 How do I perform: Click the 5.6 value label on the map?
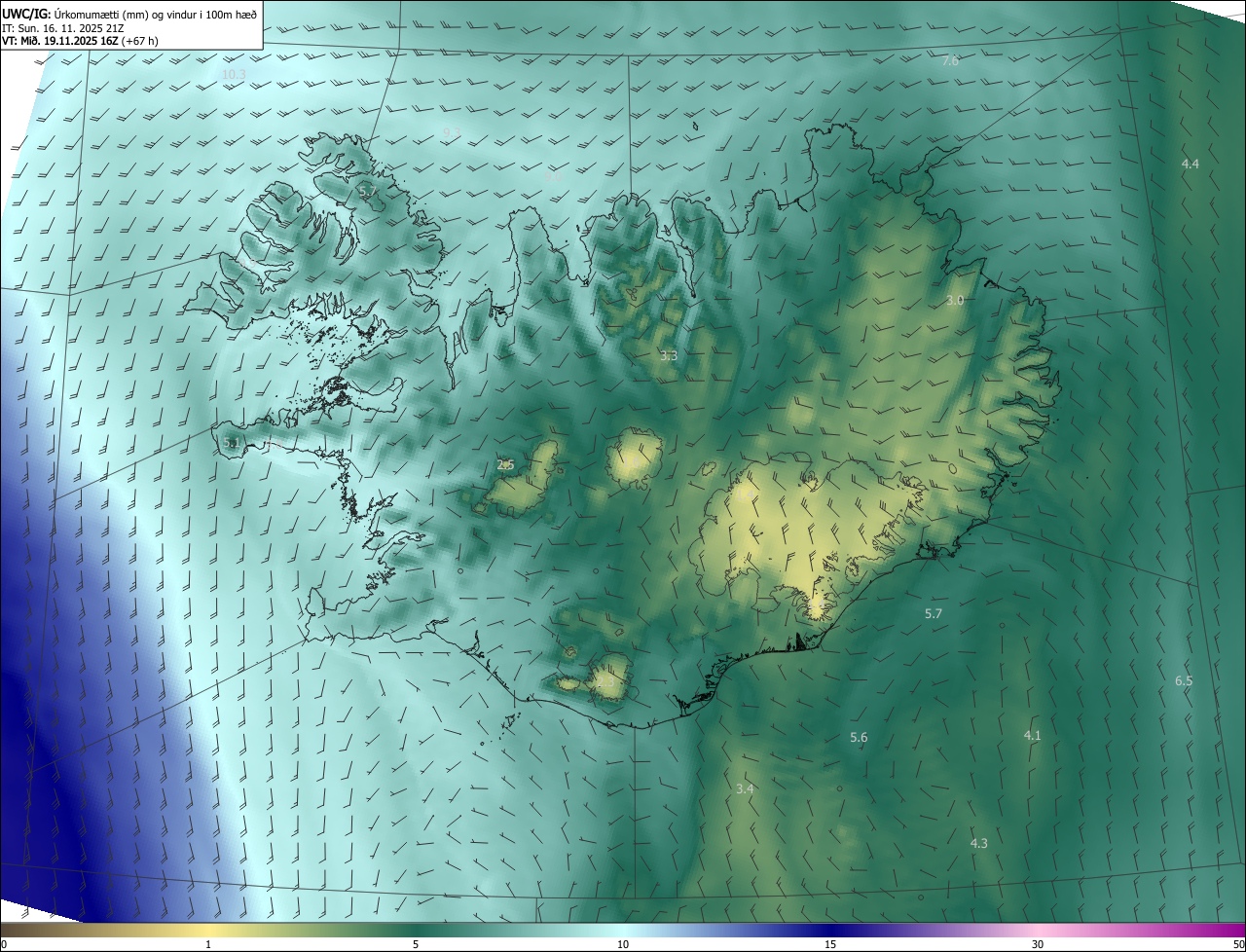click(859, 738)
